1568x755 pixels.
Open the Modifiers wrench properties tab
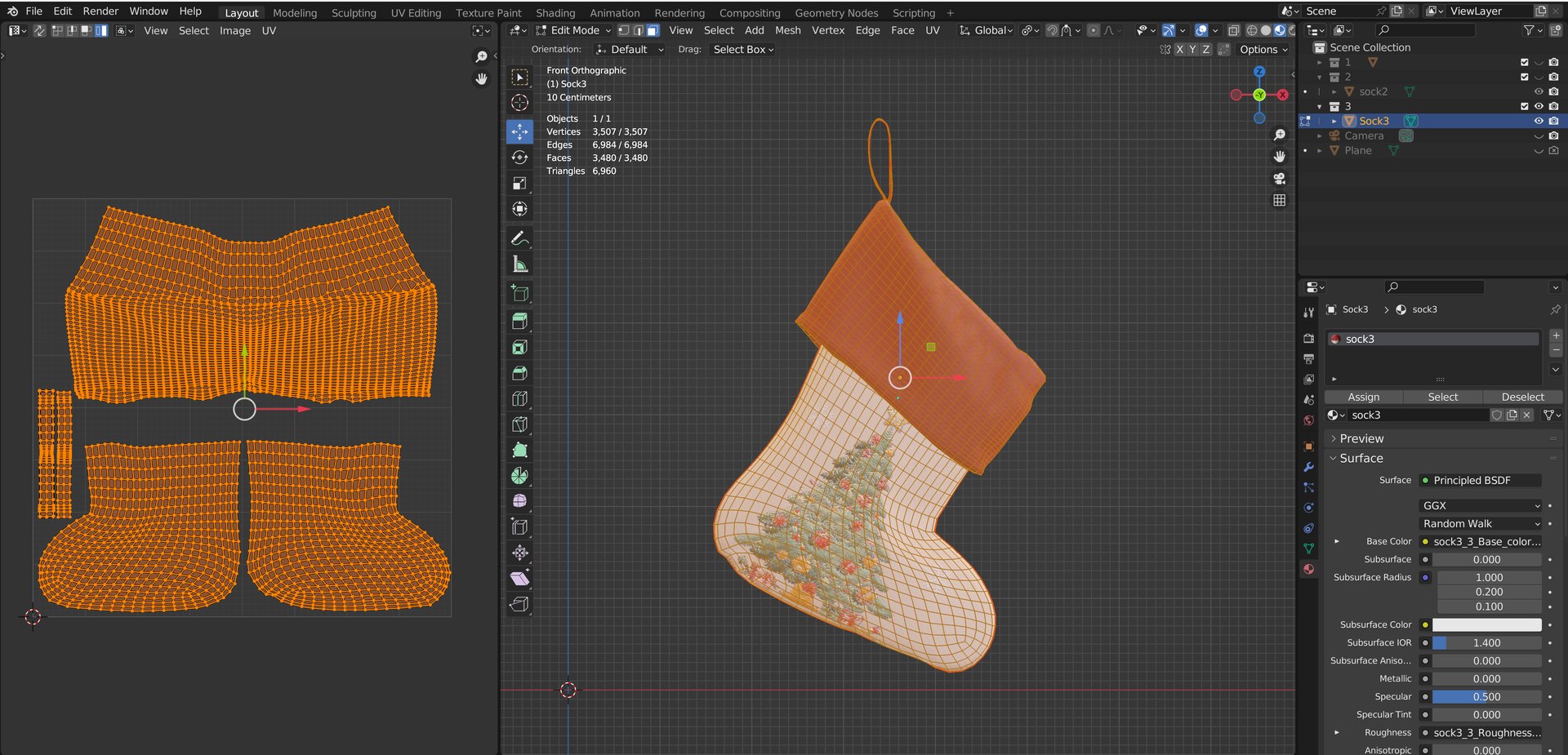[x=1308, y=467]
